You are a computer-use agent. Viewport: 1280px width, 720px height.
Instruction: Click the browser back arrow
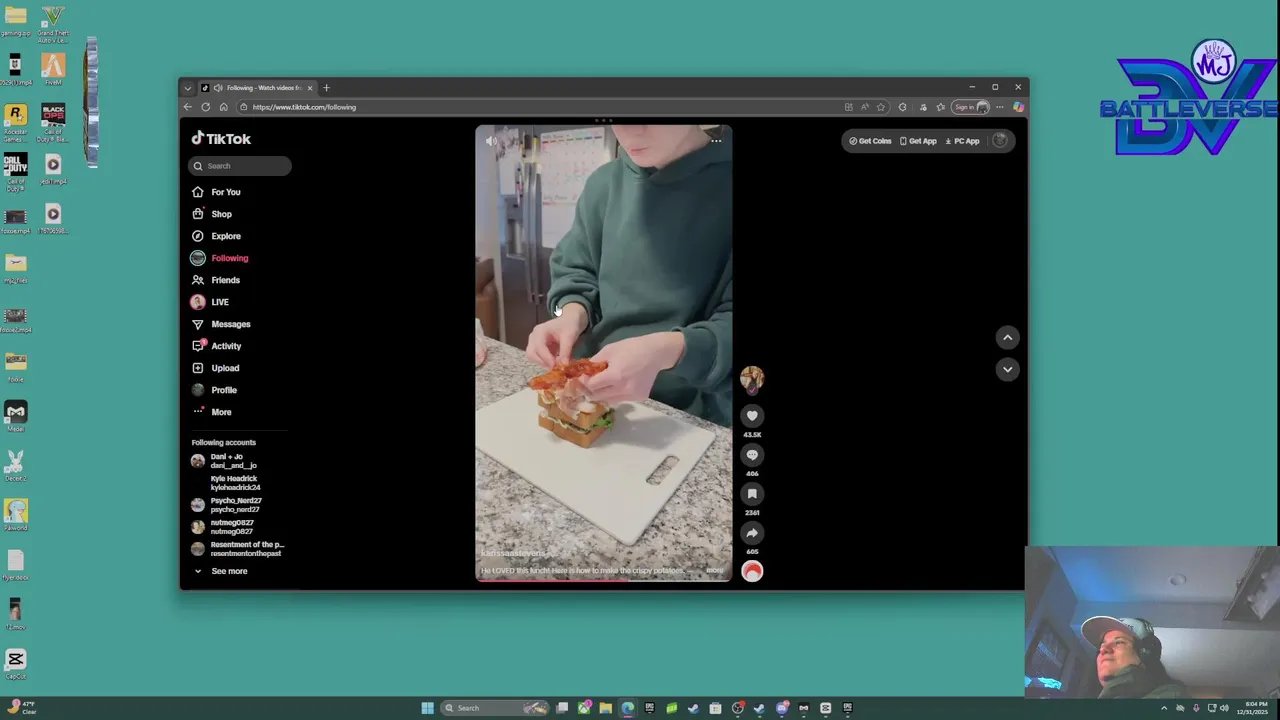click(187, 107)
